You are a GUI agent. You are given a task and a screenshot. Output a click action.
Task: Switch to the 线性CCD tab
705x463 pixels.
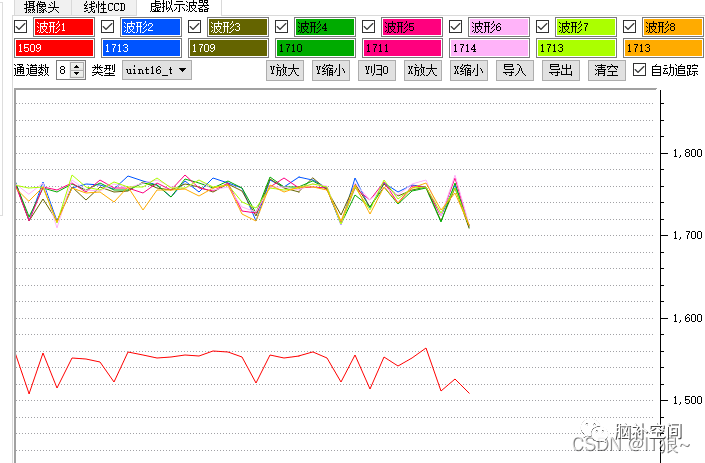(104, 6)
